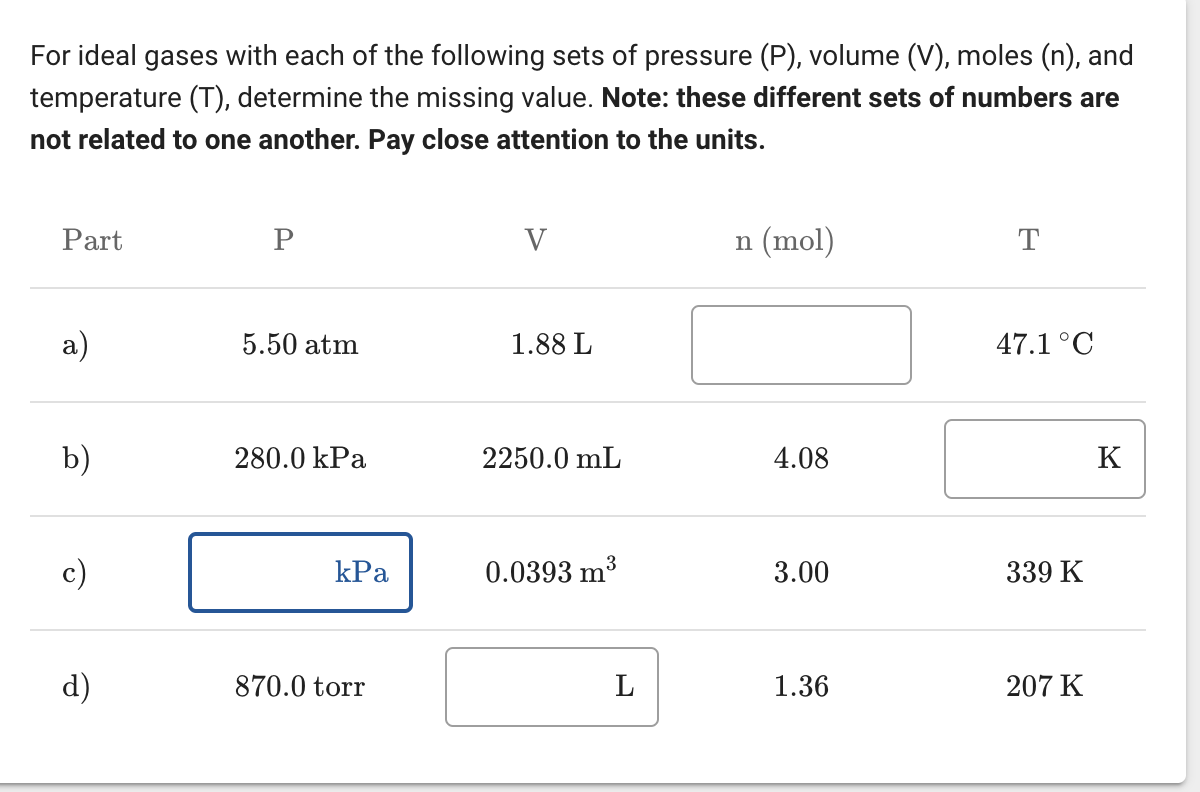1200x792 pixels.
Task: Select the row label d)
Action: [x=74, y=687]
